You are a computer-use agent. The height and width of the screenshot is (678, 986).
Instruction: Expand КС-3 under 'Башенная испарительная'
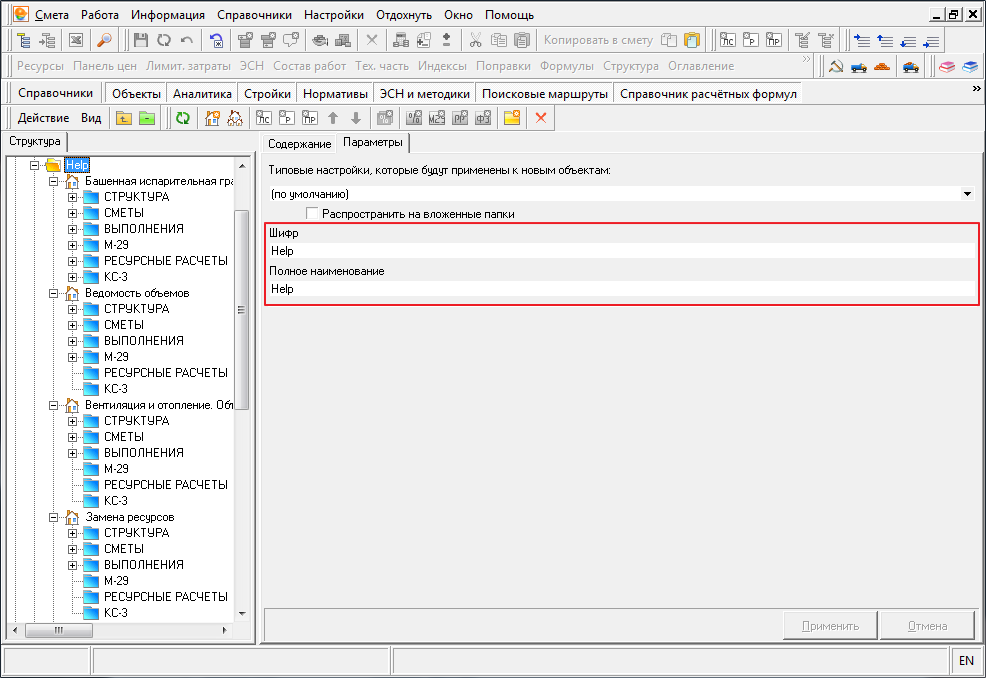pos(72,277)
